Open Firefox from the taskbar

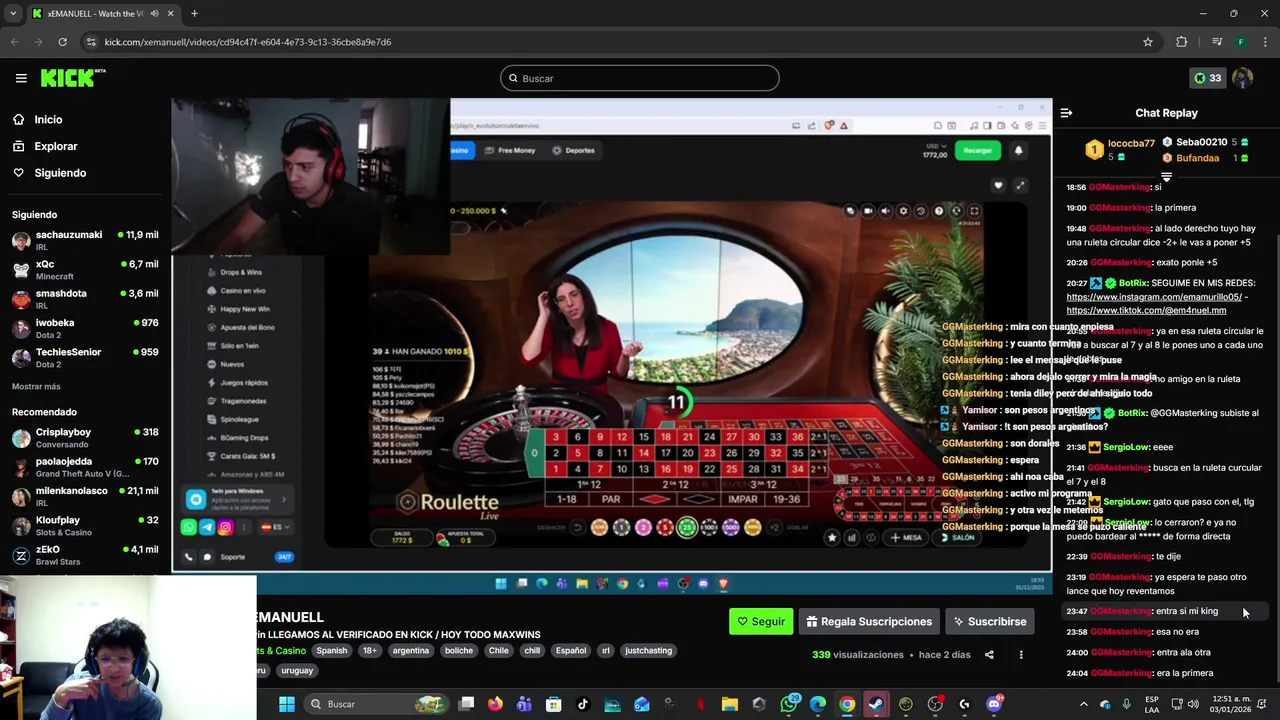[x=495, y=704]
